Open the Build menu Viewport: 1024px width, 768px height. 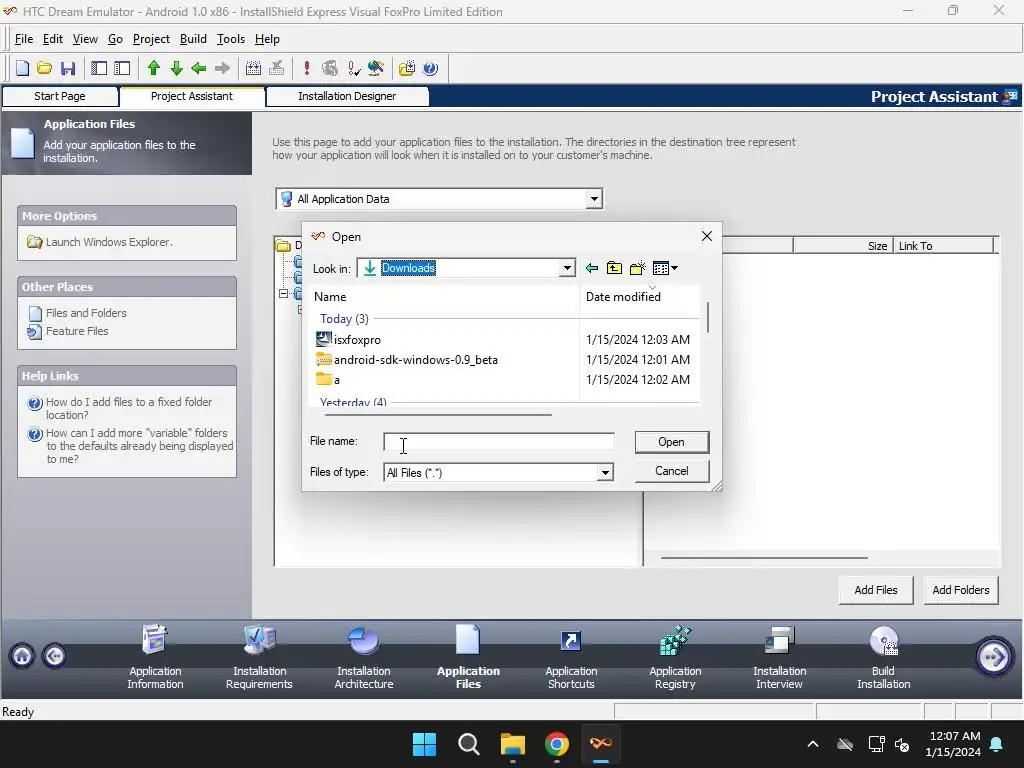tap(193, 39)
